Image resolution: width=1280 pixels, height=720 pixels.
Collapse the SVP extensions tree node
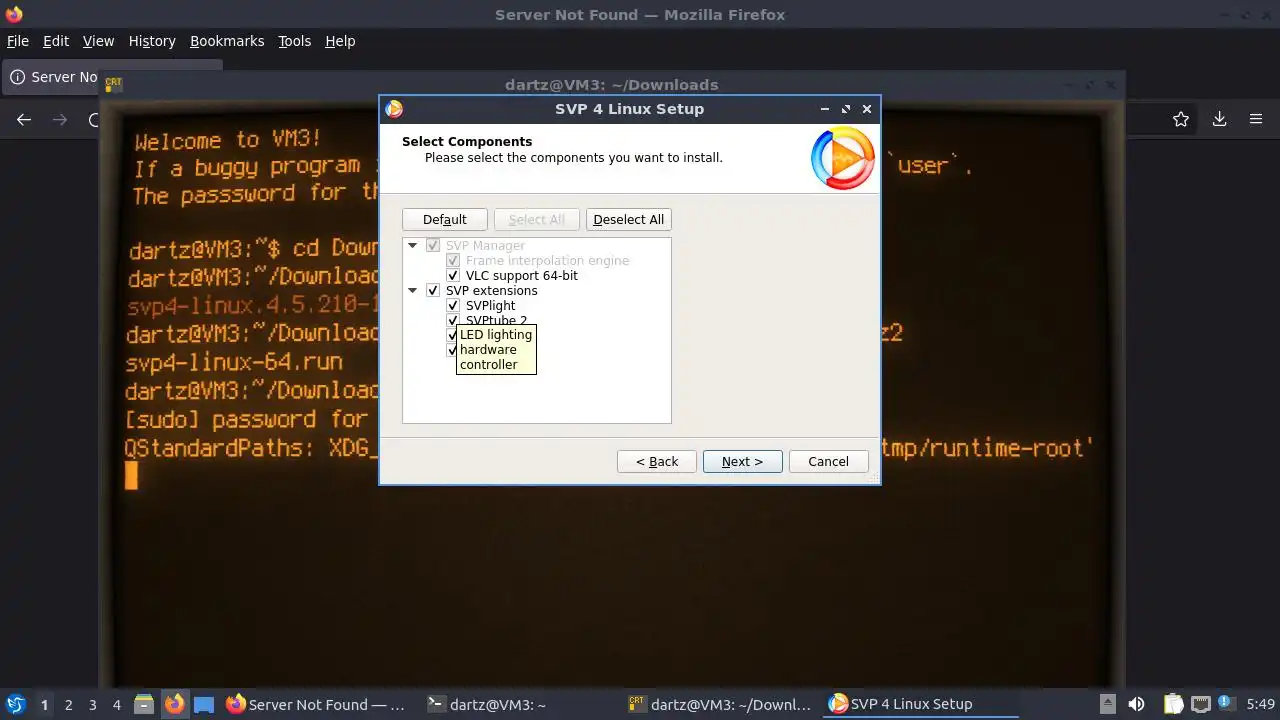coord(412,291)
